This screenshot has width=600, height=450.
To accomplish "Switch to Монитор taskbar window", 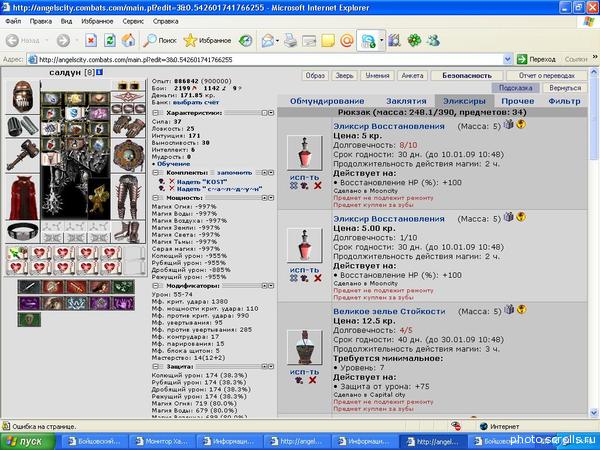I will point(161,442).
